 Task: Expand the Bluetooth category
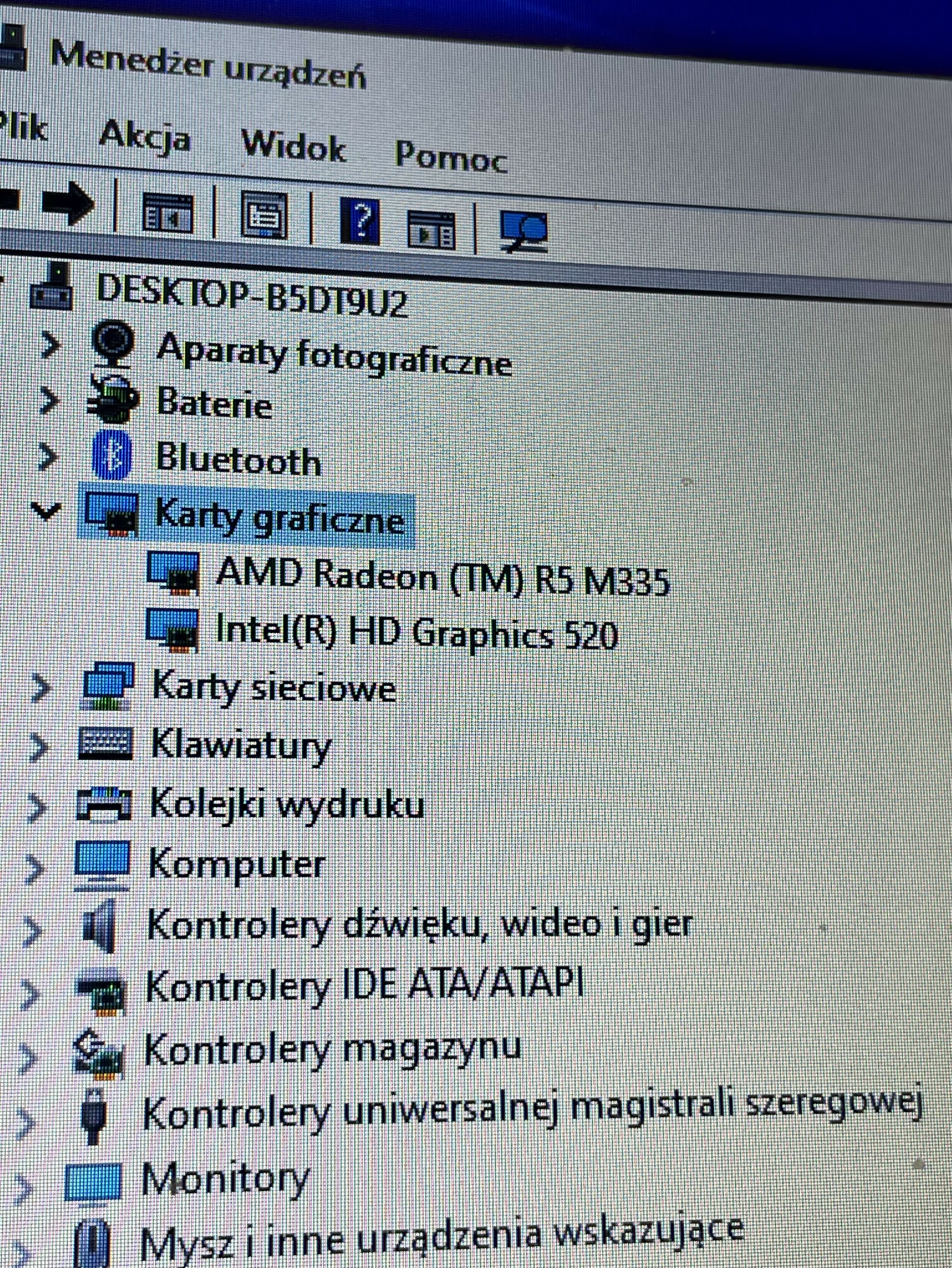click(49, 456)
